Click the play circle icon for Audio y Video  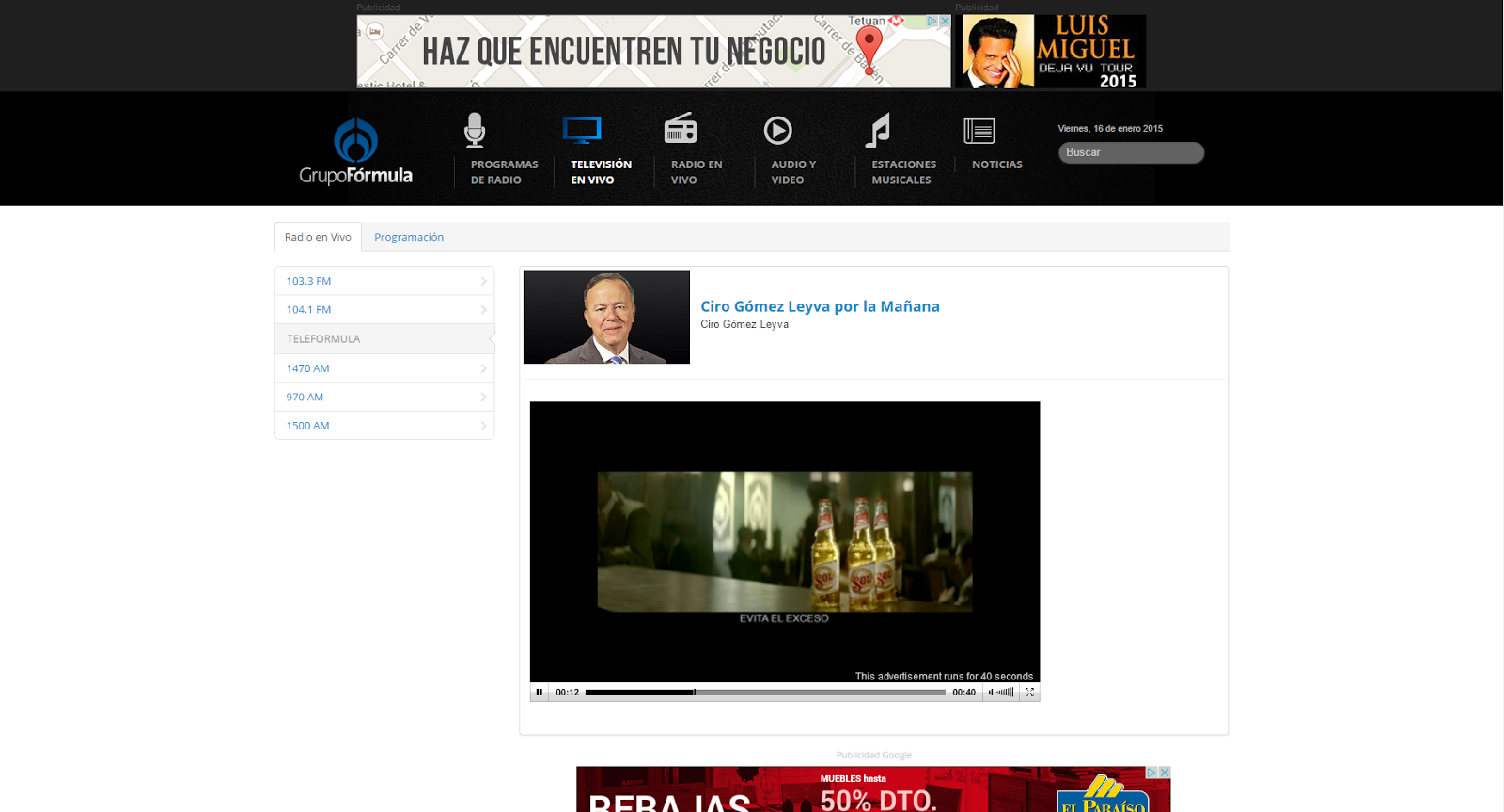tap(777, 130)
